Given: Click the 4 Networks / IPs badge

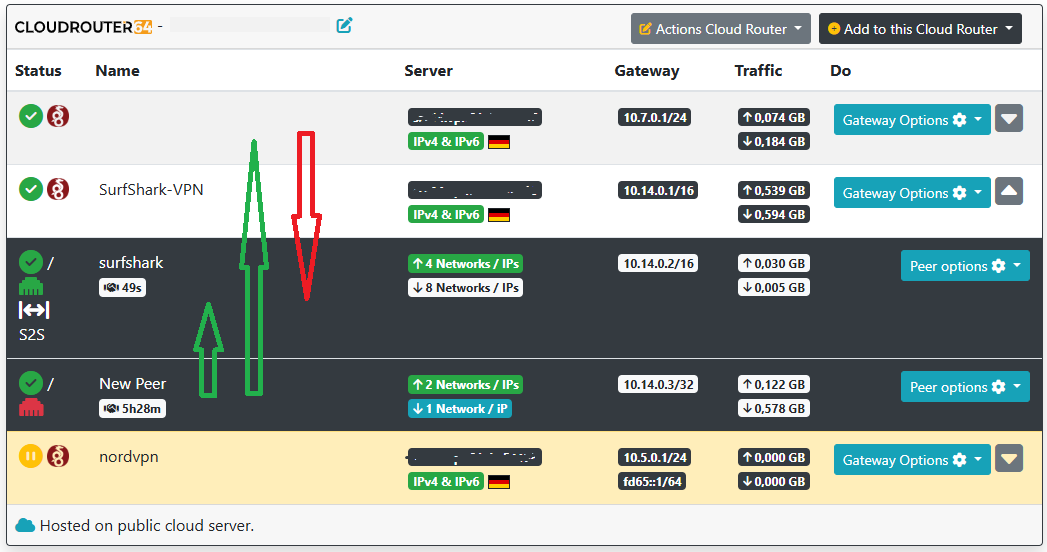Looking at the screenshot, I should tap(464, 264).
